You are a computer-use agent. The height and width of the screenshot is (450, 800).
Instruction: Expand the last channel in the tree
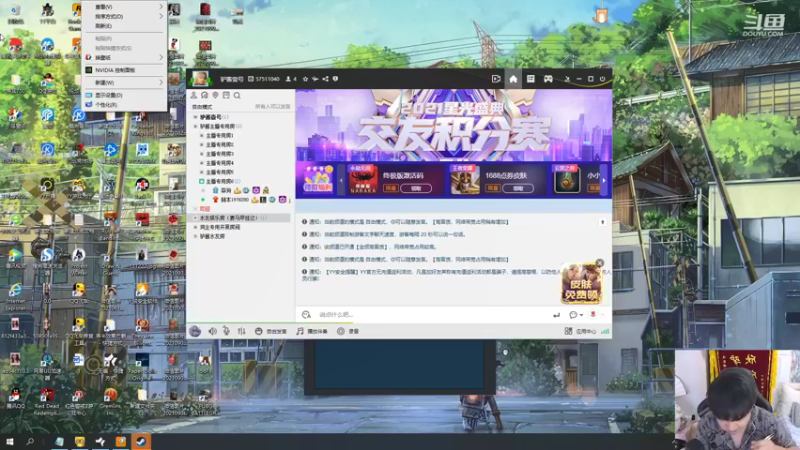click(195, 236)
